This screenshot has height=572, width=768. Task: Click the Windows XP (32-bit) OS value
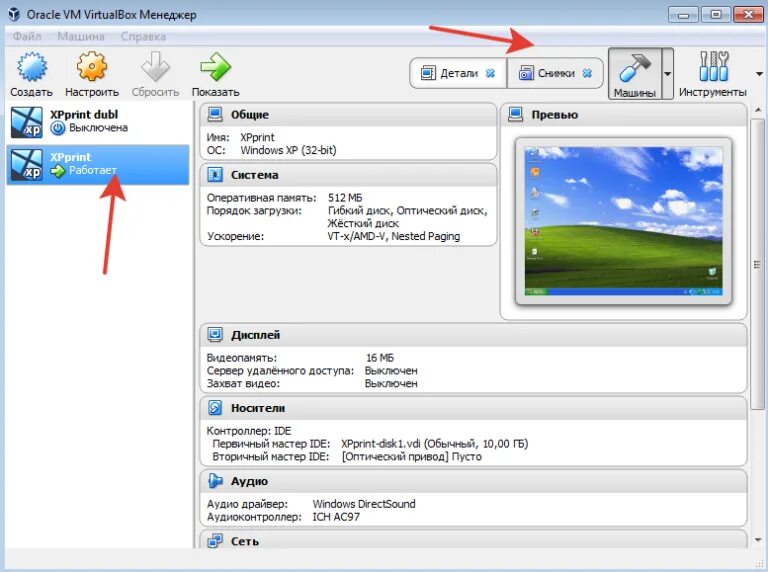(288, 150)
